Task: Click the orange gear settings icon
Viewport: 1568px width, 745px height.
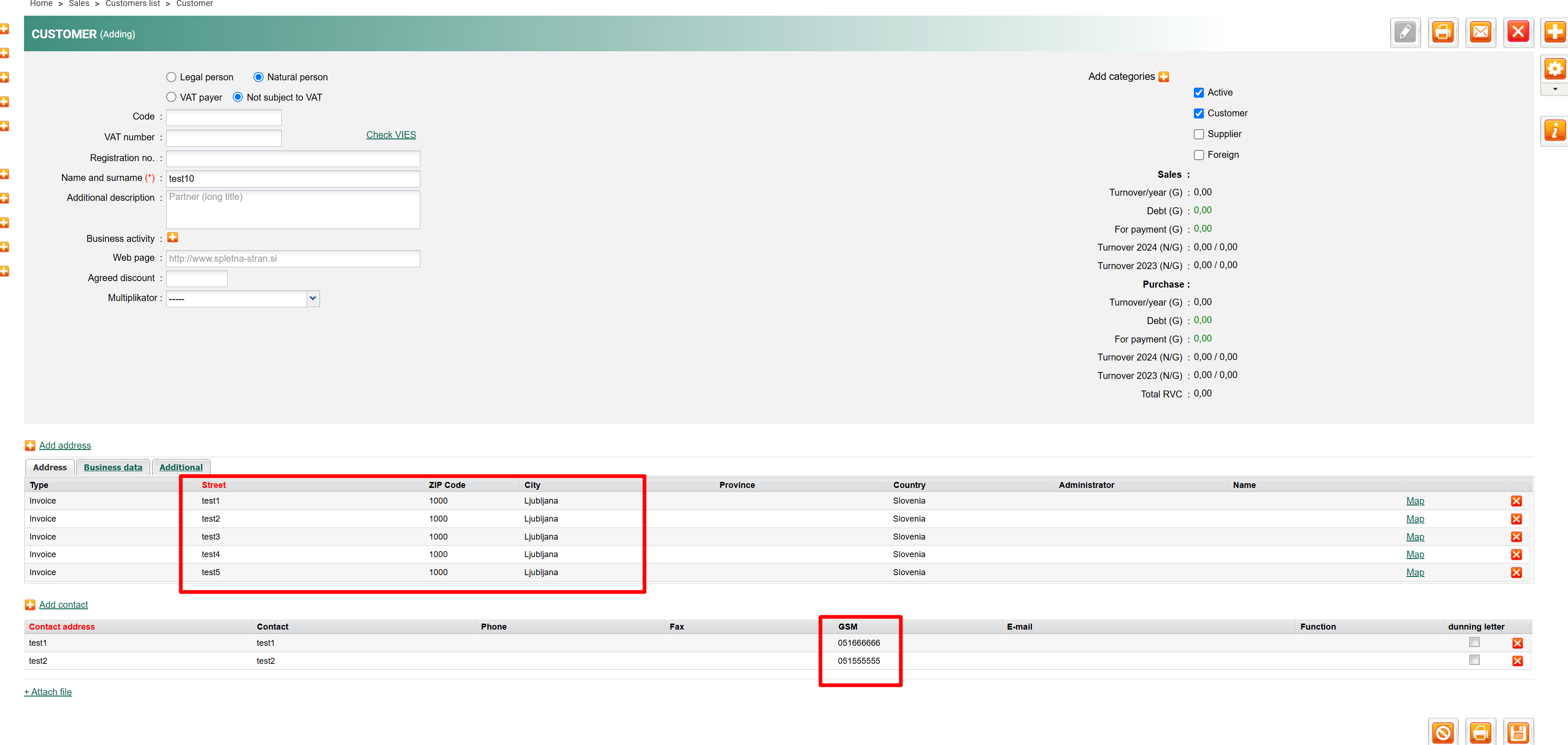Action: click(1554, 69)
